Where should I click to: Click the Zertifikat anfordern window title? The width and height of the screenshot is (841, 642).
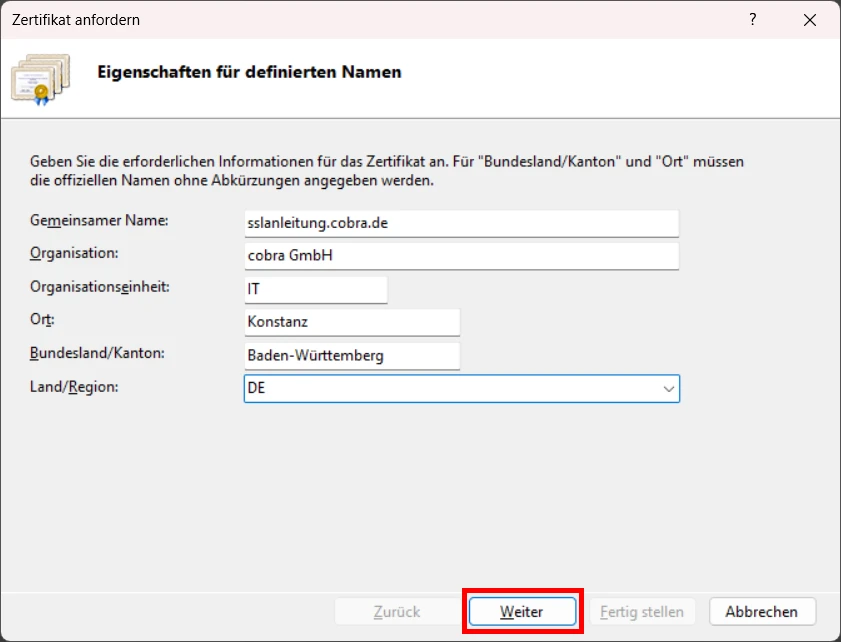point(76,19)
